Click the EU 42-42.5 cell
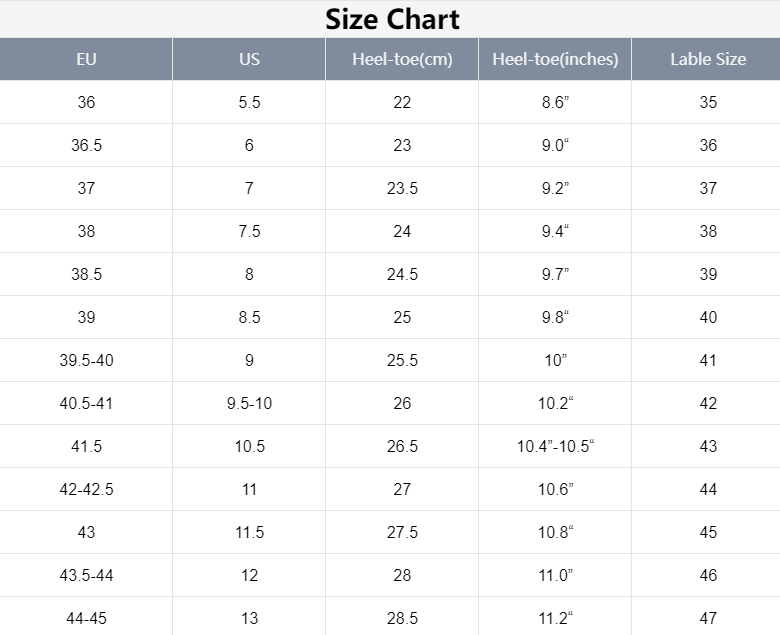 86,489
